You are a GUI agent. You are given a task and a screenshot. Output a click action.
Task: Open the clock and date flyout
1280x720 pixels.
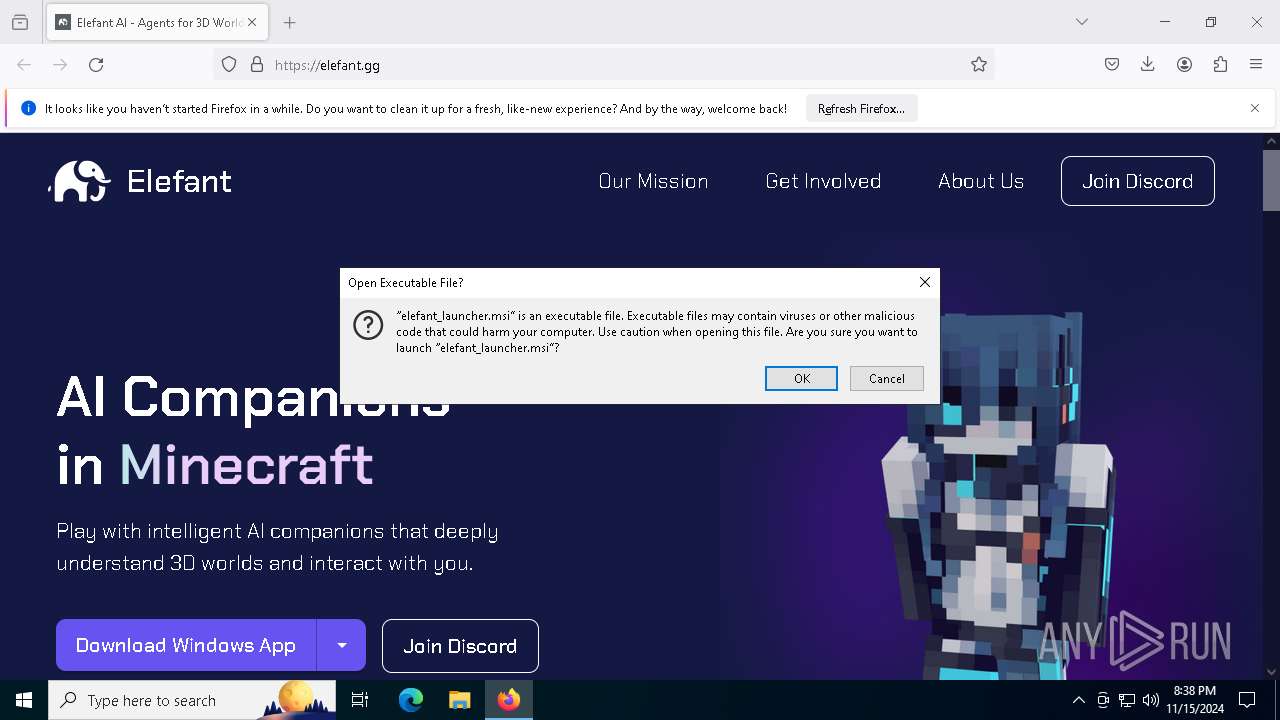(1194, 700)
